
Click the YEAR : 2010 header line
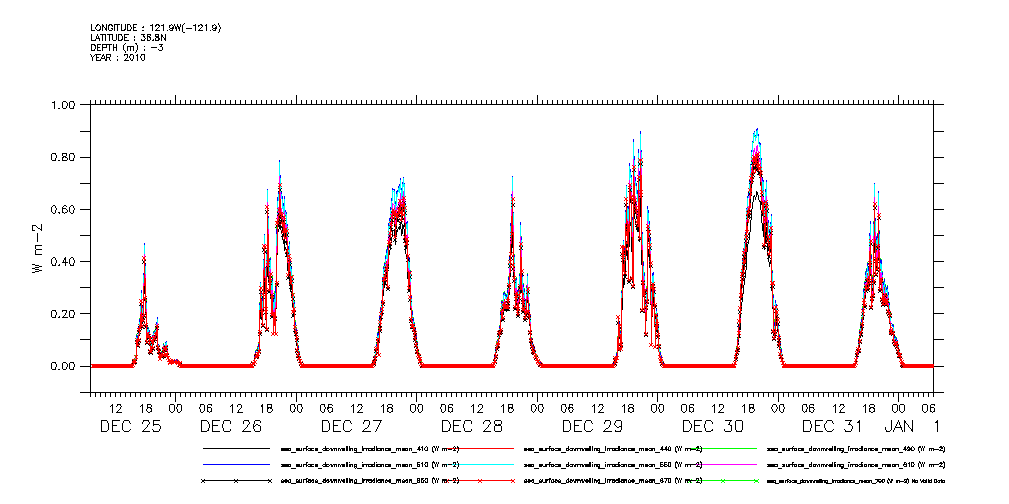click(118, 57)
